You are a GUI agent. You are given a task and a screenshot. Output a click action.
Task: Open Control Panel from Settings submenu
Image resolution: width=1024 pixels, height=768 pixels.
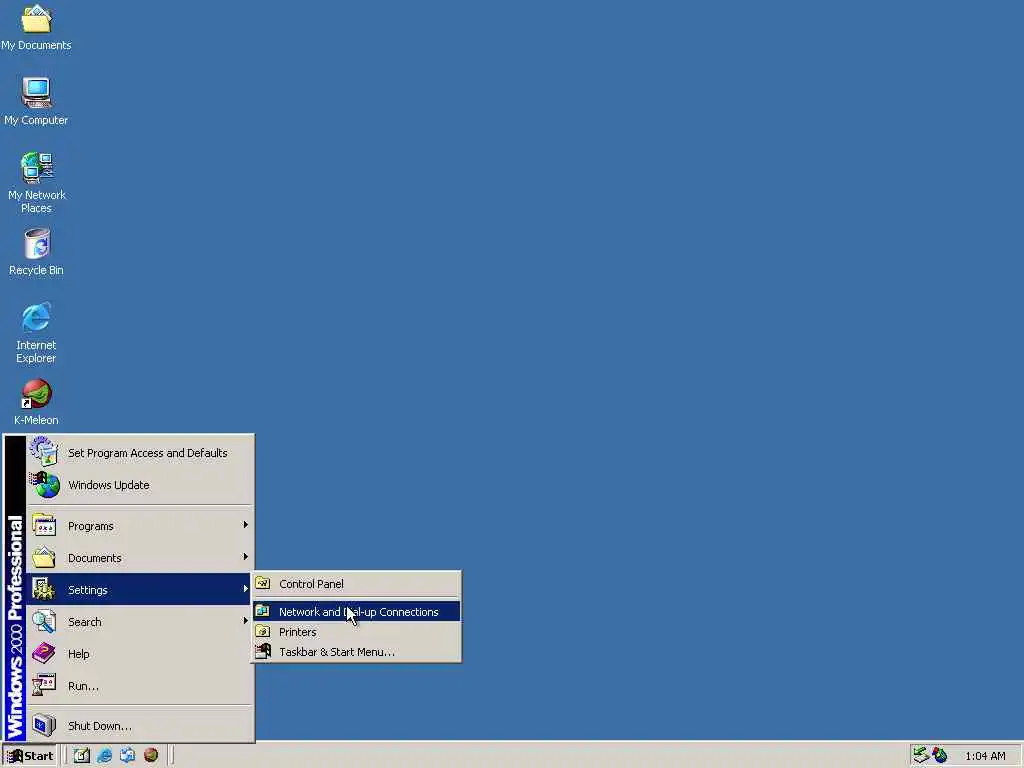[x=357, y=584]
